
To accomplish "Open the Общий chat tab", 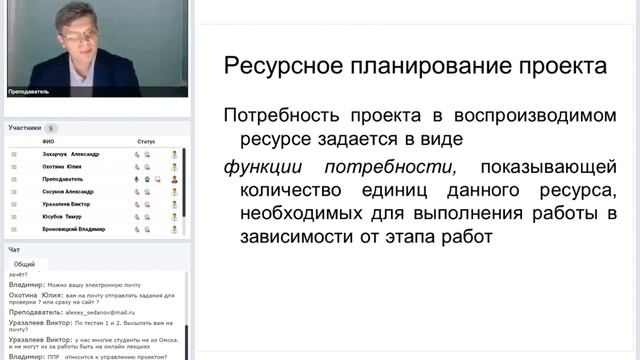I will (24, 264).
